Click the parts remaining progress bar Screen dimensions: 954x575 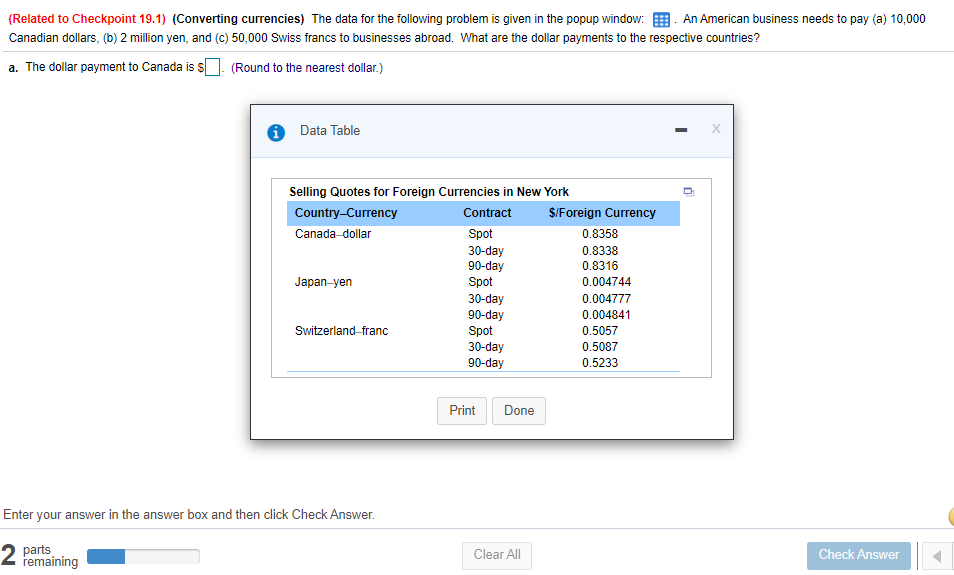tap(143, 556)
